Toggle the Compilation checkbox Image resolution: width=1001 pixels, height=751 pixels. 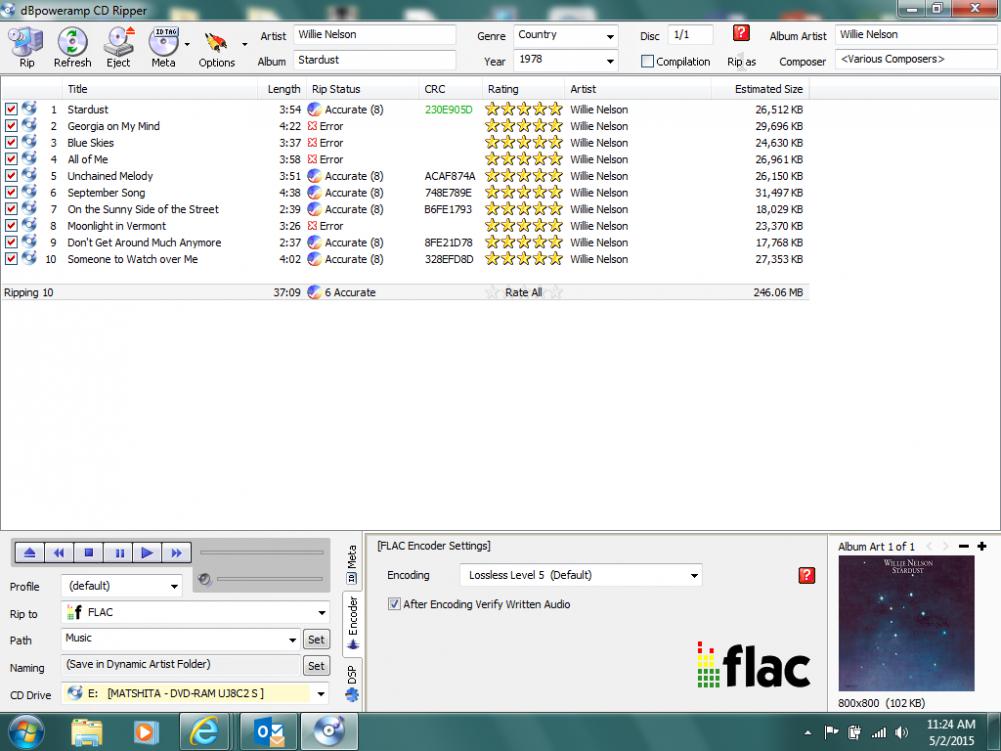(647, 61)
